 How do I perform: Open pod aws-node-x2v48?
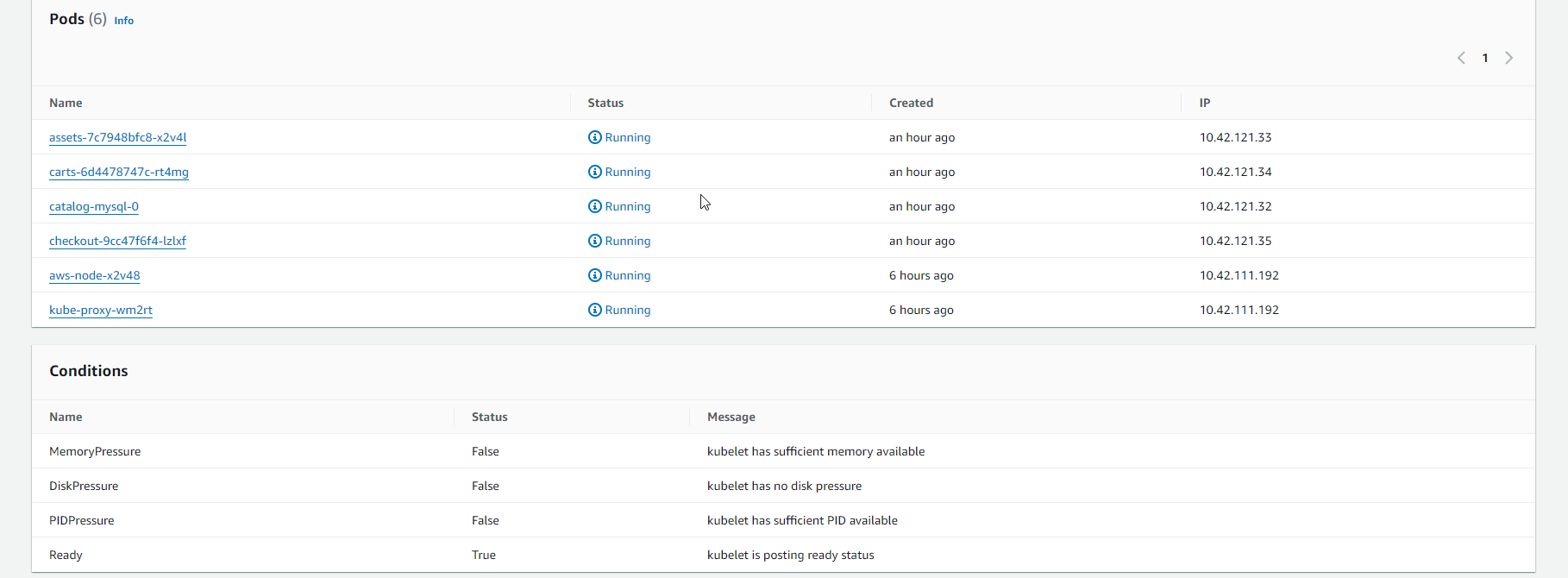coord(95,275)
